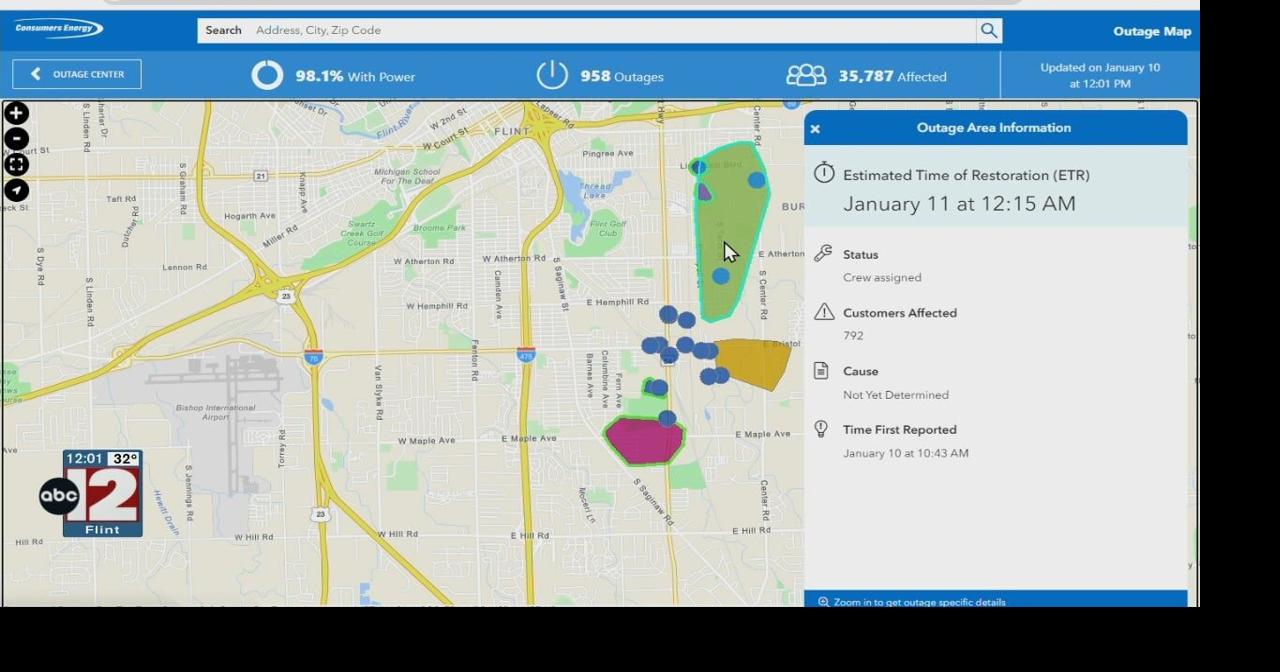1280x672 pixels.
Task: Click the large green outage area polygon
Action: click(732, 232)
